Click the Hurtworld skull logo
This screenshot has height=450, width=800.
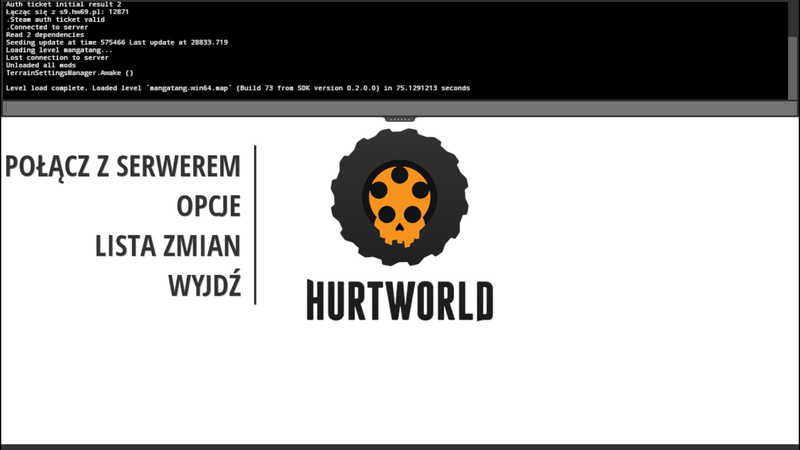coord(399,197)
